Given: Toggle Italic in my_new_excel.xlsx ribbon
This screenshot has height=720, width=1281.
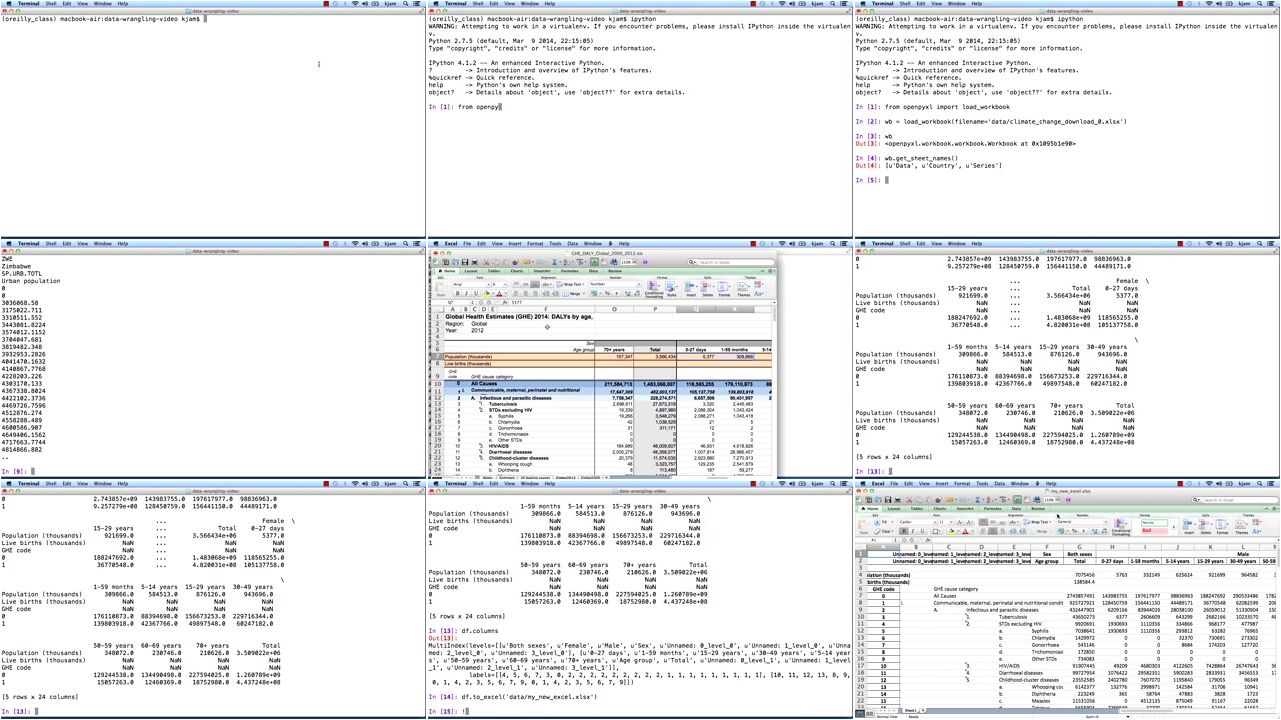Looking at the screenshot, I should [913, 531].
